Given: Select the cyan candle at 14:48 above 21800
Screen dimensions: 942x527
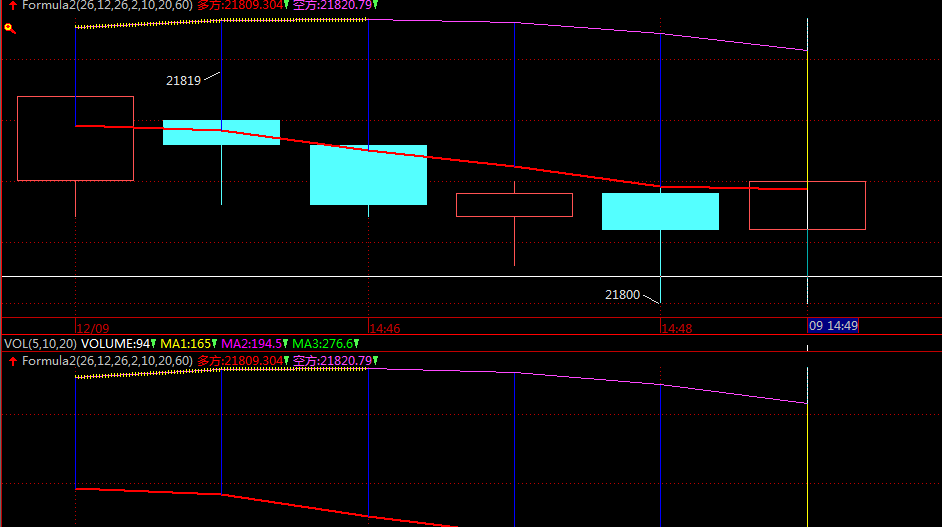Looking at the screenshot, I should point(660,212).
